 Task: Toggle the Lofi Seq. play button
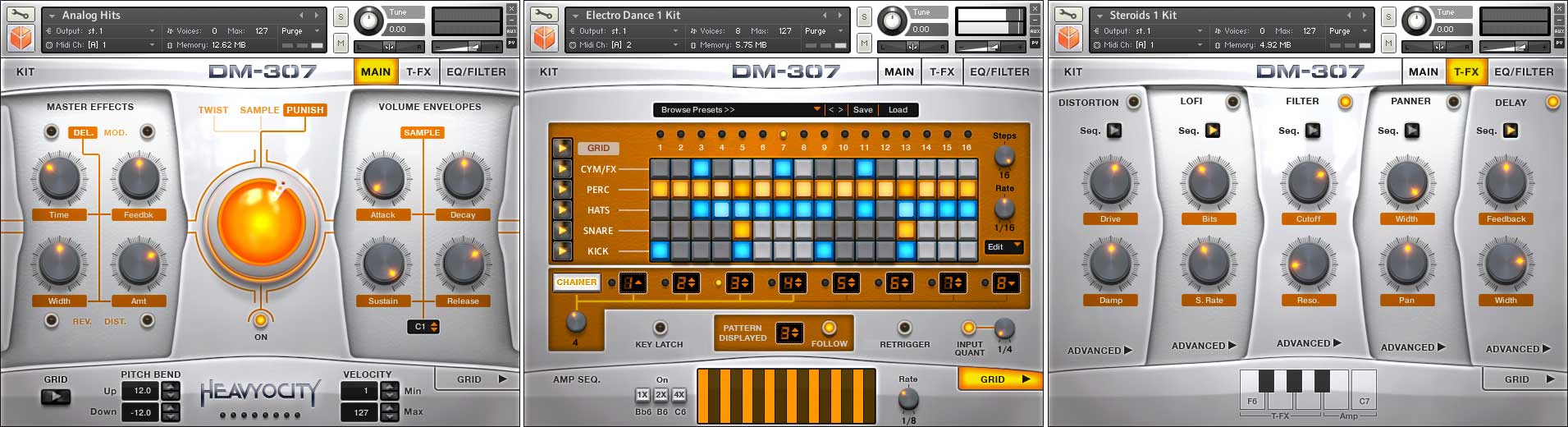[x=1213, y=131]
